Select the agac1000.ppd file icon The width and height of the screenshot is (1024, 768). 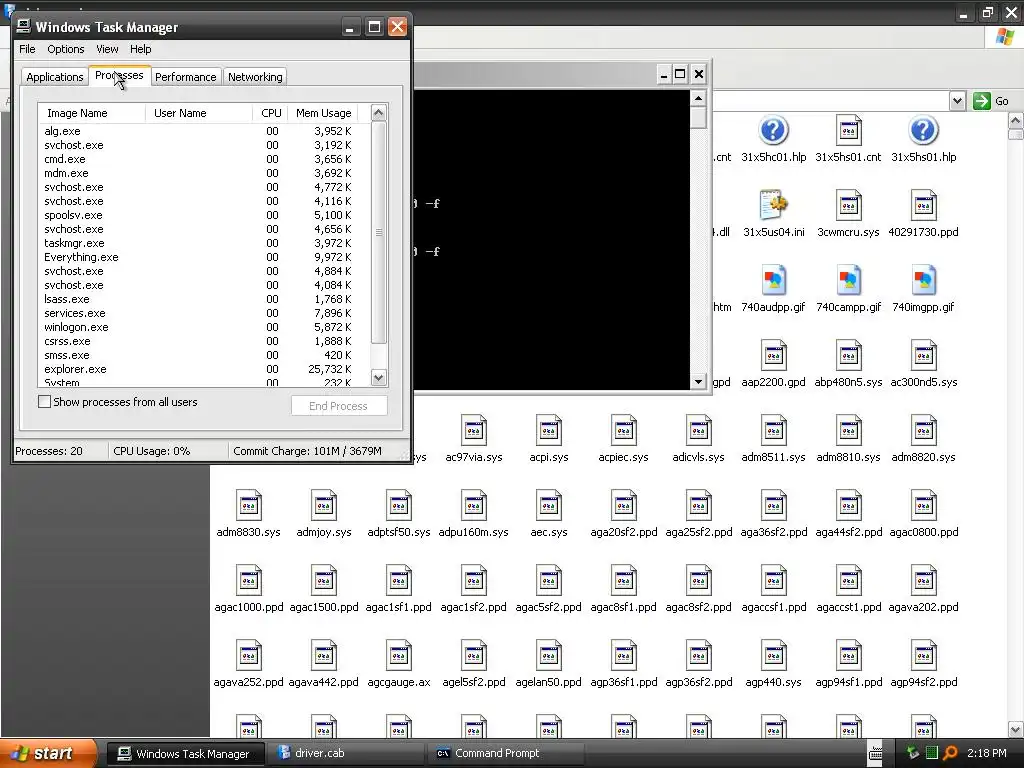click(x=249, y=581)
